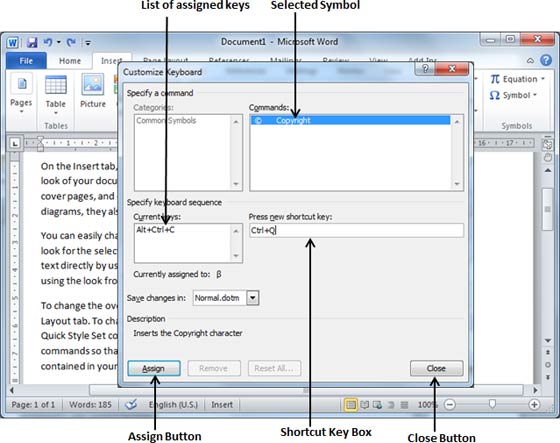This screenshot has height=443, width=560.
Task: Switch to Draft view icon
Action: [x=404, y=405]
